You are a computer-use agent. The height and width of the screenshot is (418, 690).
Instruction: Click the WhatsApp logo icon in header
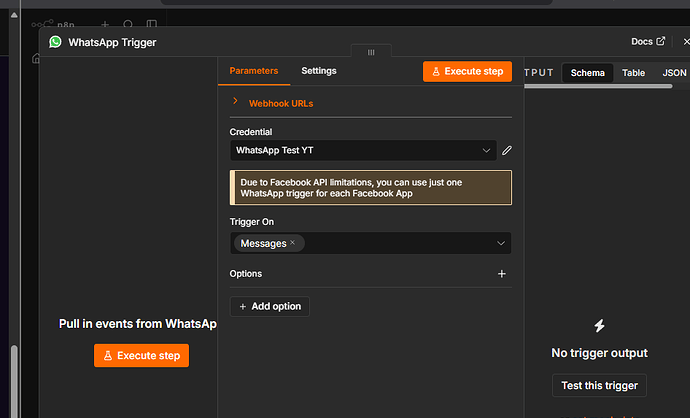55,42
